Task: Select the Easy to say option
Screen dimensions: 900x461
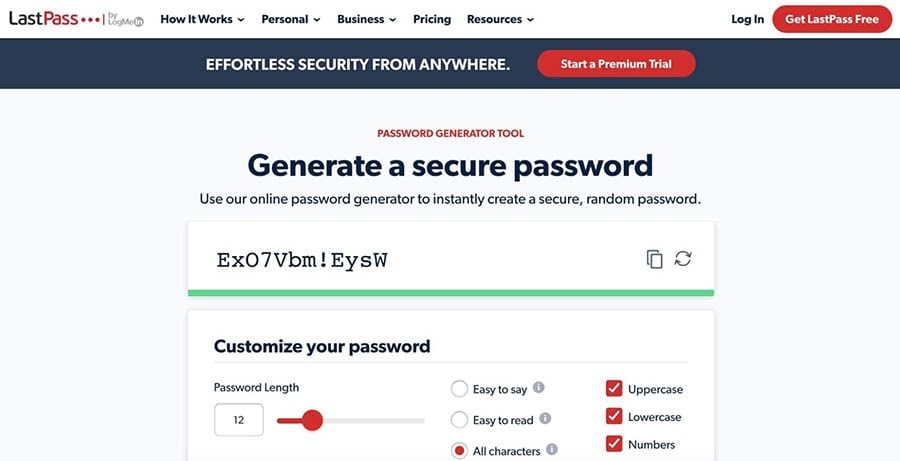Action: click(460, 389)
